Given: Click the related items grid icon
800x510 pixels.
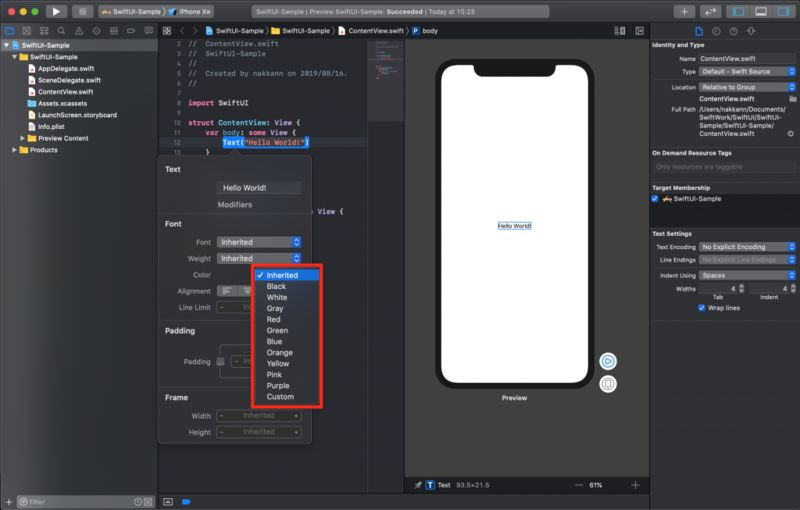Looking at the screenshot, I should click(167, 31).
